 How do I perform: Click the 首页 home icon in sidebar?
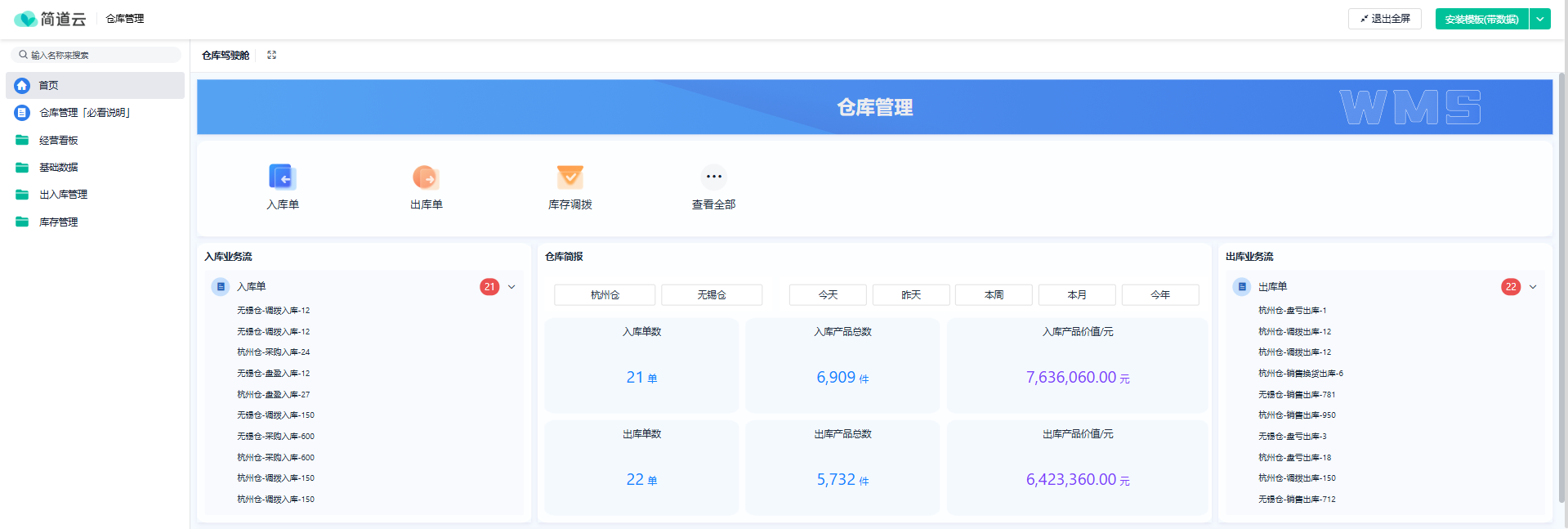pyautogui.click(x=22, y=85)
